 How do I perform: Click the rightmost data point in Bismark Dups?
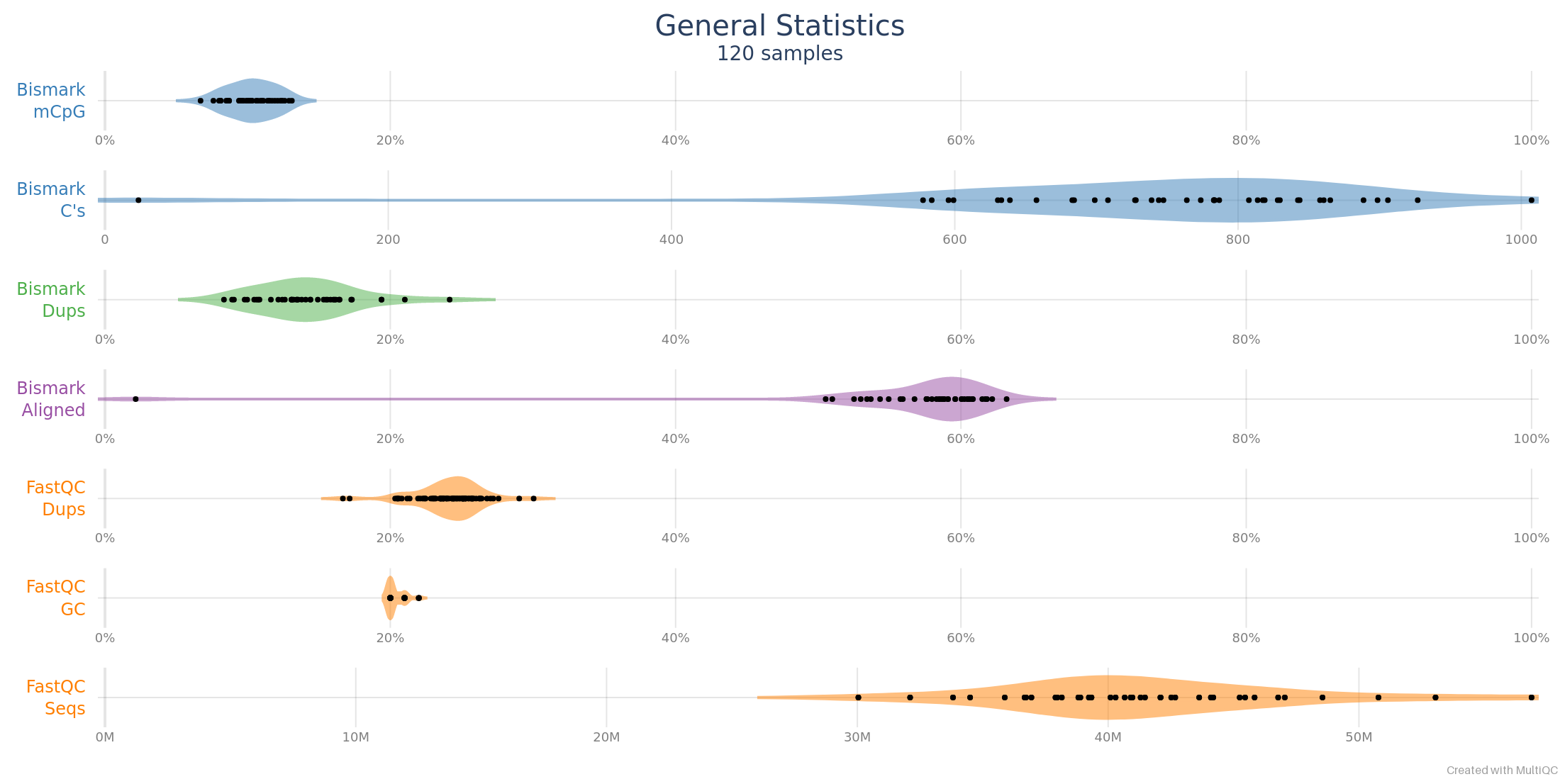click(450, 300)
